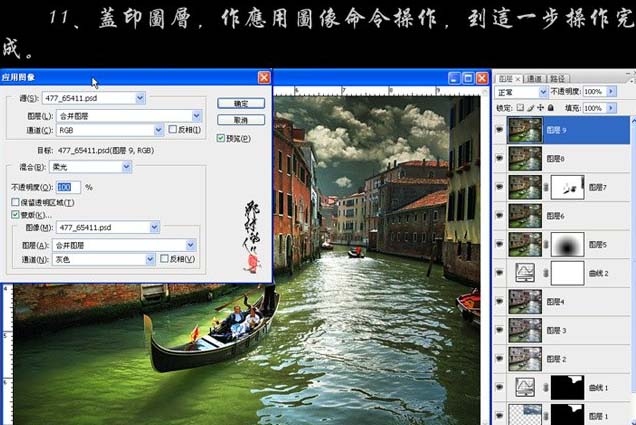The height and width of the screenshot is (425, 636).
Task: Click lock image pixels brush icon
Action: click(531, 108)
